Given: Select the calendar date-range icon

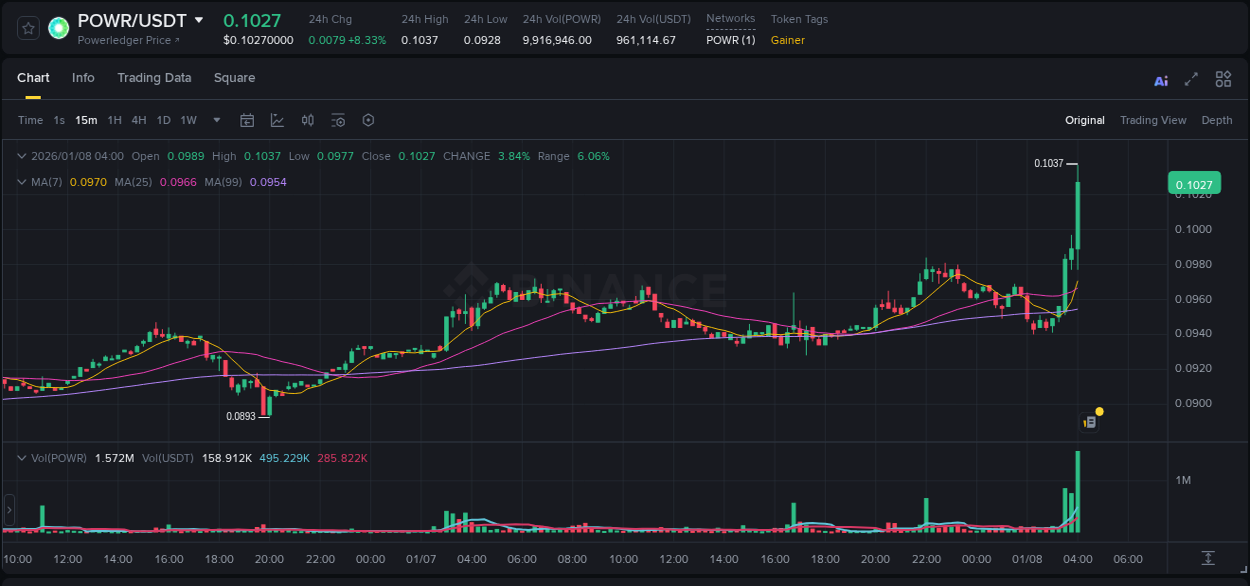Looking at the screenshot, I should click(247, 120).
